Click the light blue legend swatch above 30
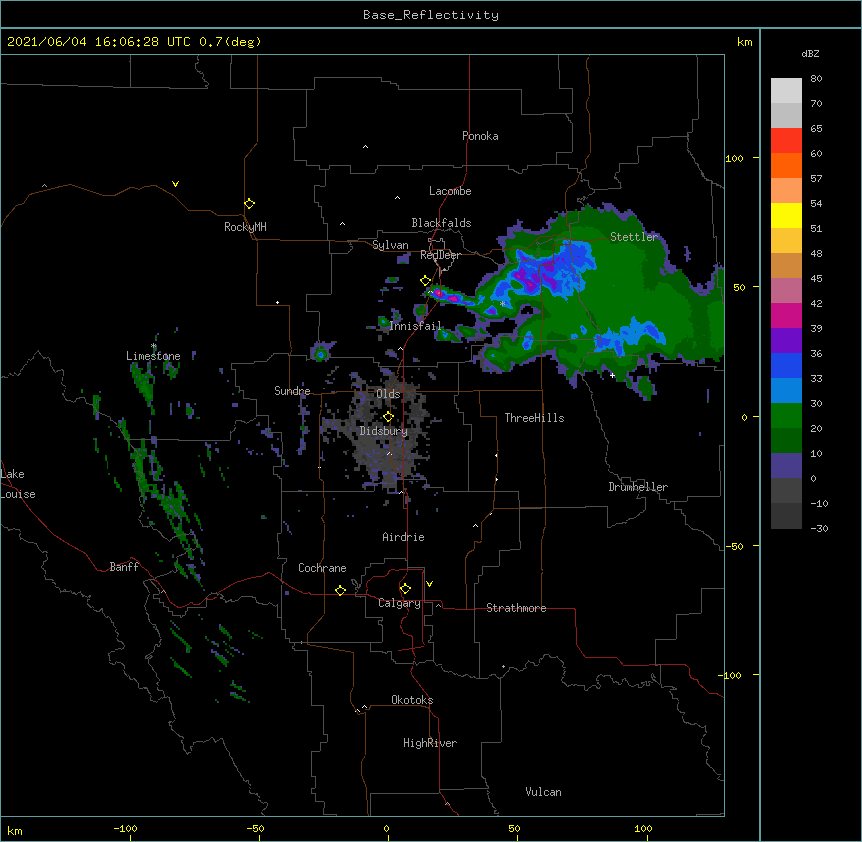 point(786,390)
